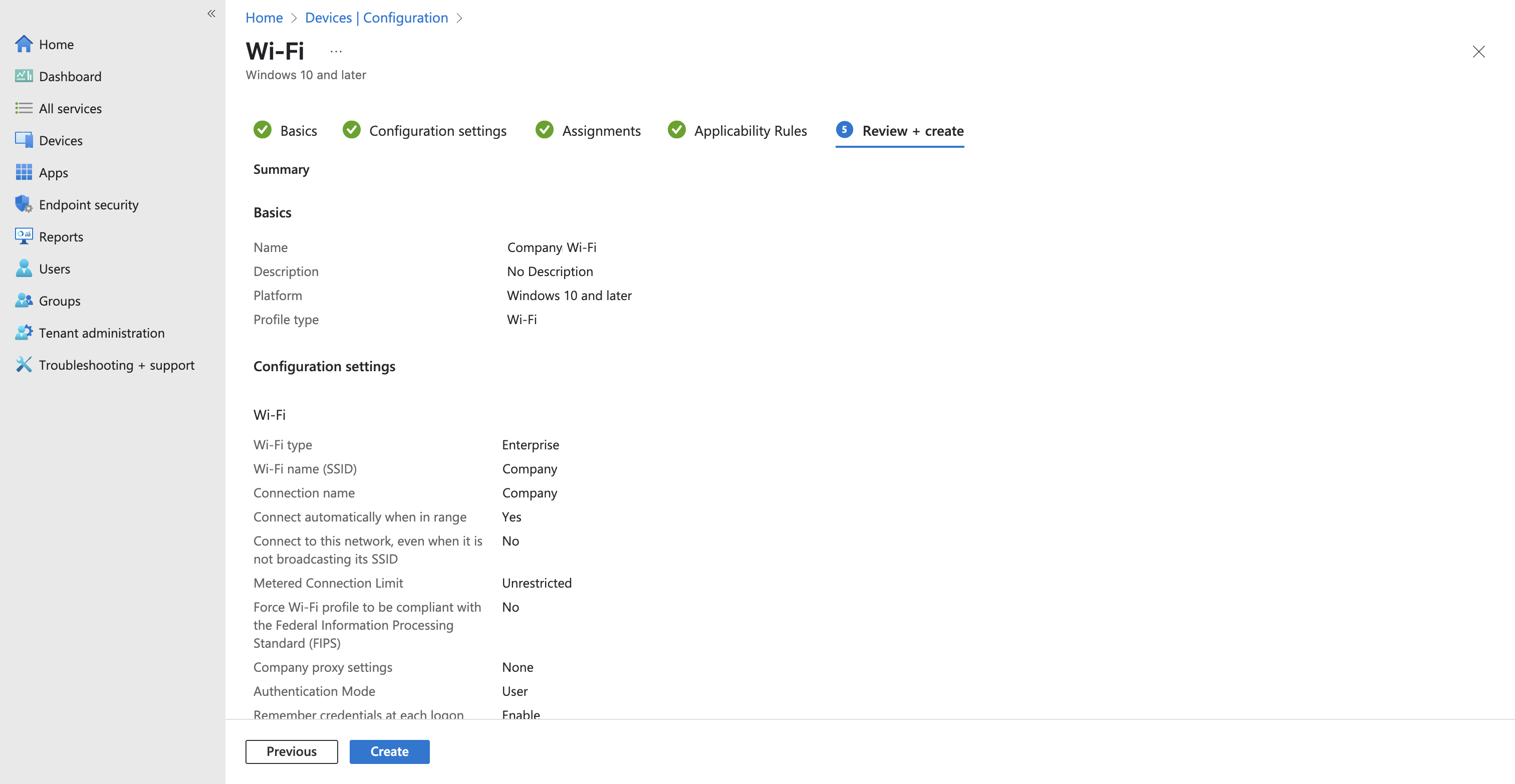Click the 'Summary' heading

(x=281, y=169)
